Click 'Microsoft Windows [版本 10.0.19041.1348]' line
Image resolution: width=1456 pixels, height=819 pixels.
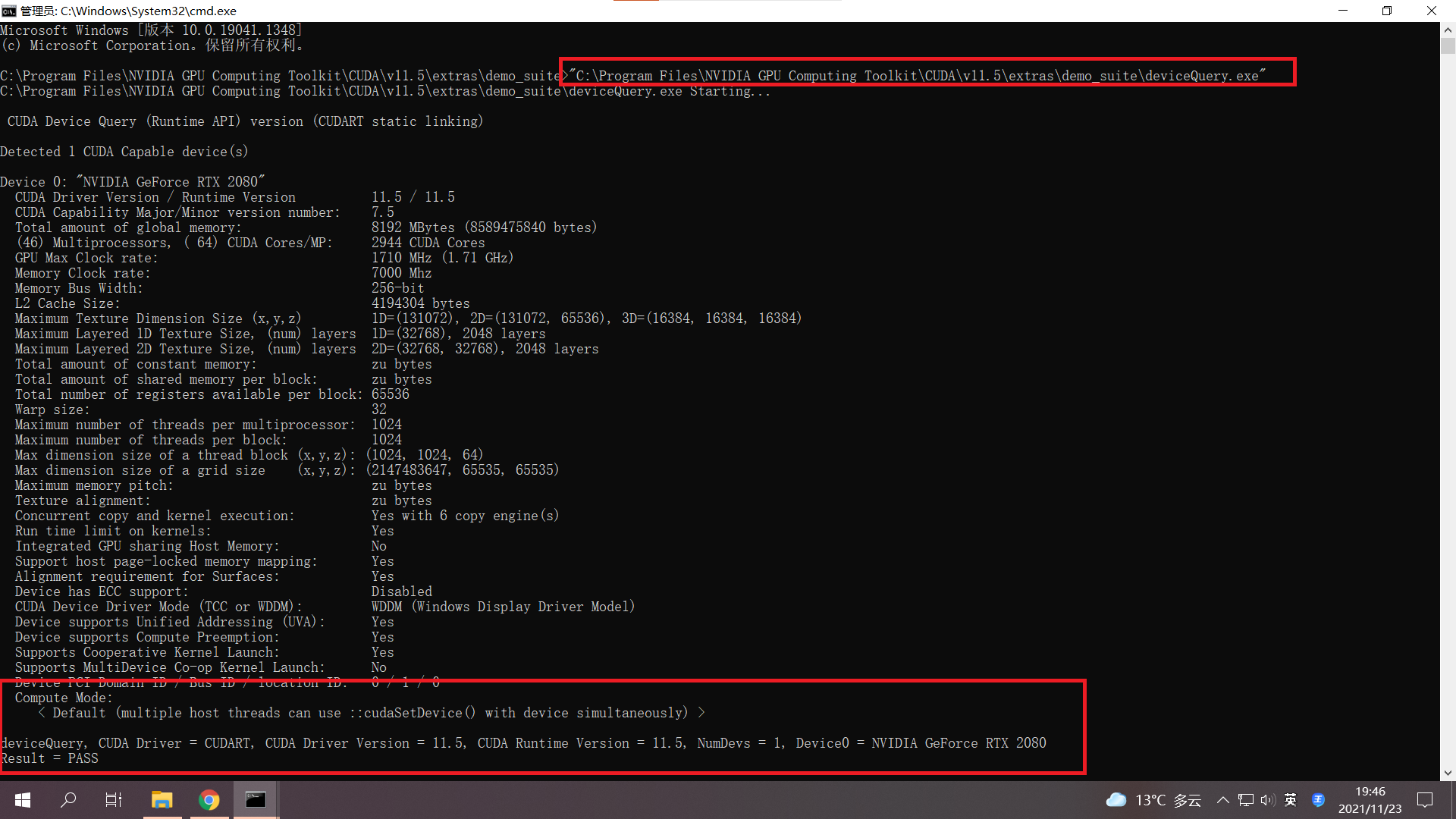151,30
